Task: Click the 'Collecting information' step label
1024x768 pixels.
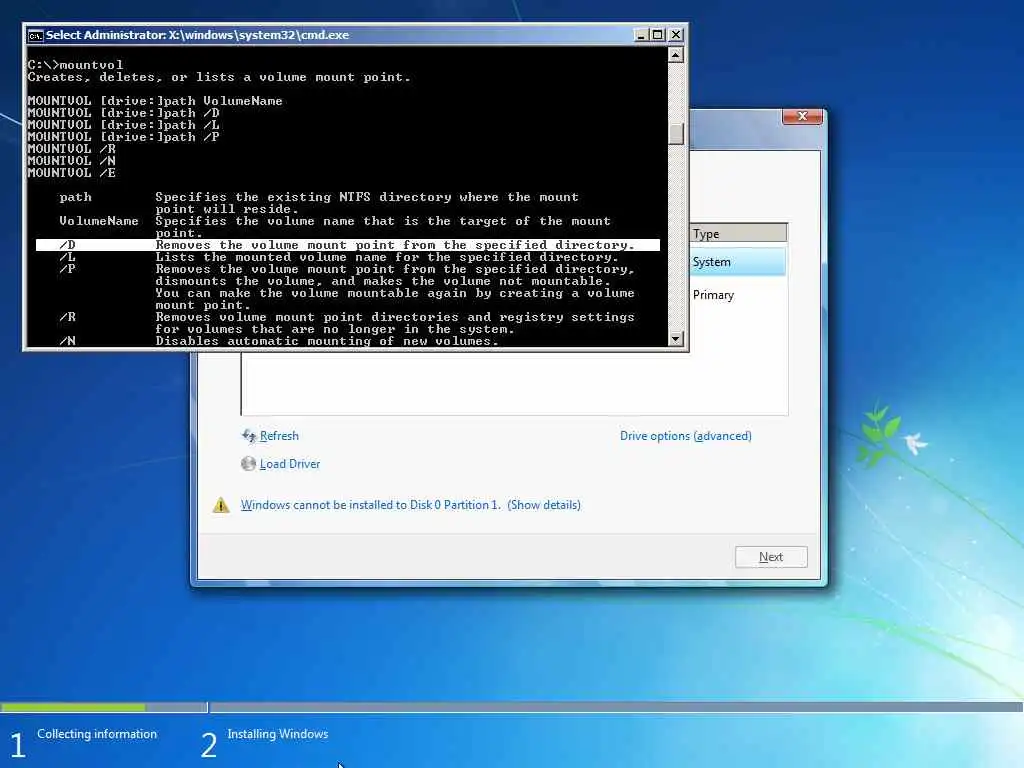Action: (x=97, y=734)
